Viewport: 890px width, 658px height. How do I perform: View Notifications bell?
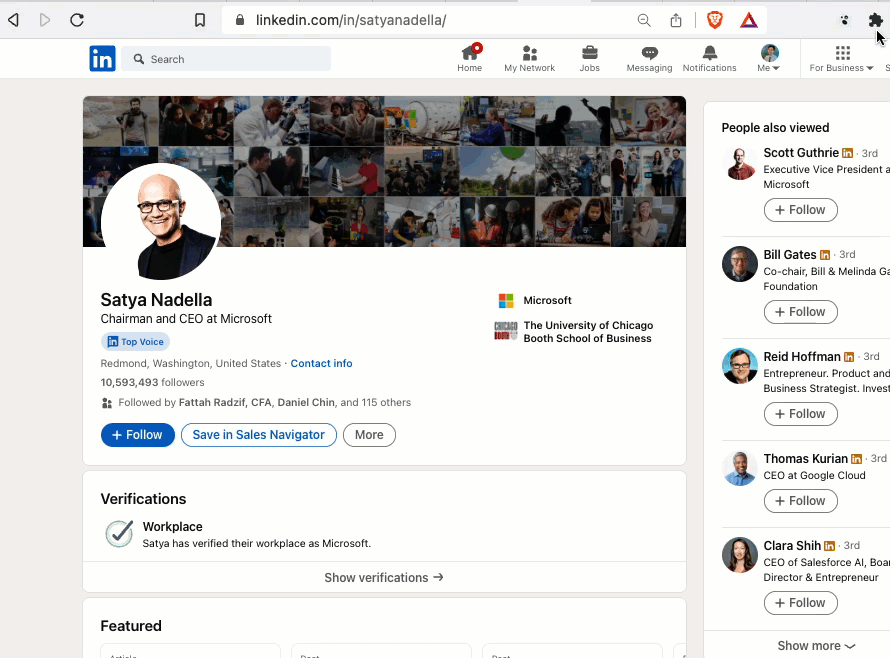pos(710,58)
